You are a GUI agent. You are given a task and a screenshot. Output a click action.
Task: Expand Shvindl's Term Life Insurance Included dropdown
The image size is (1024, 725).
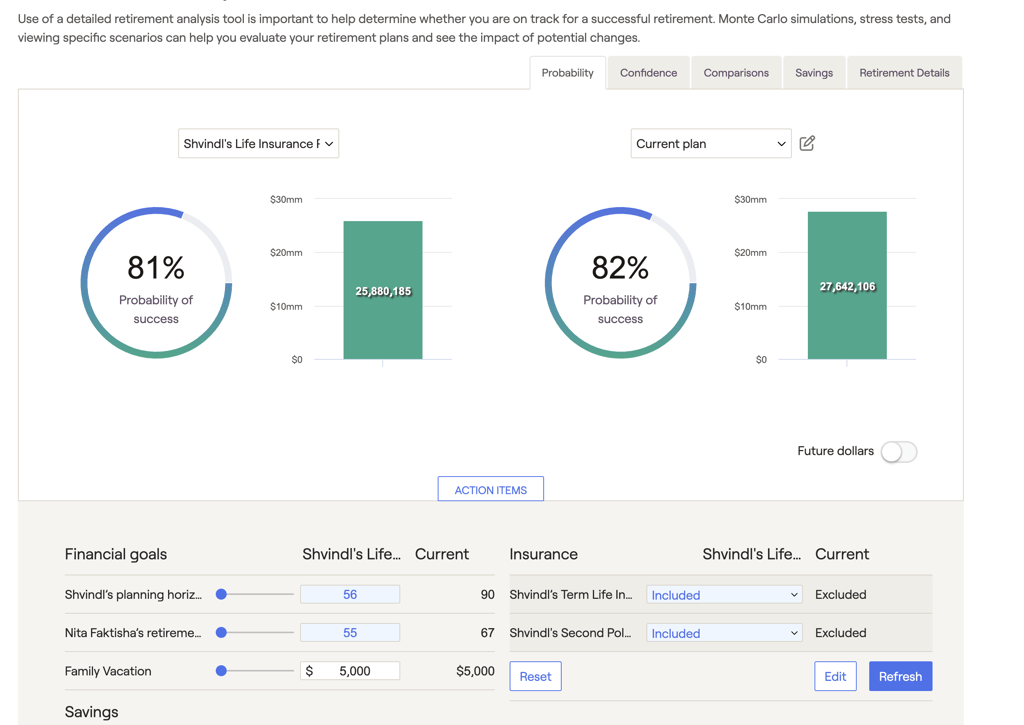(x=724, y=595)
